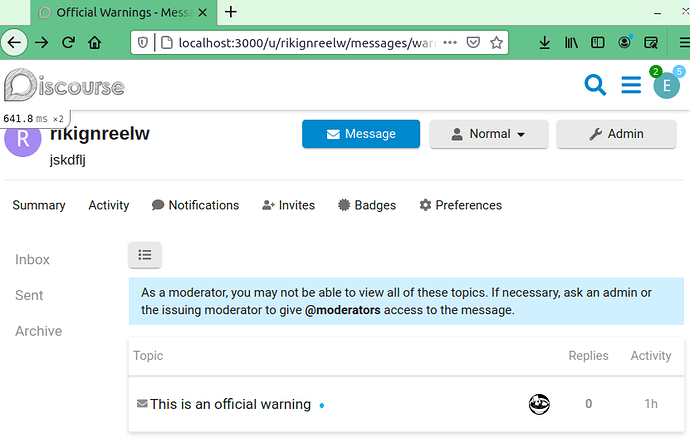Open the Firefox application menu
690x442 pixels.
684,43
